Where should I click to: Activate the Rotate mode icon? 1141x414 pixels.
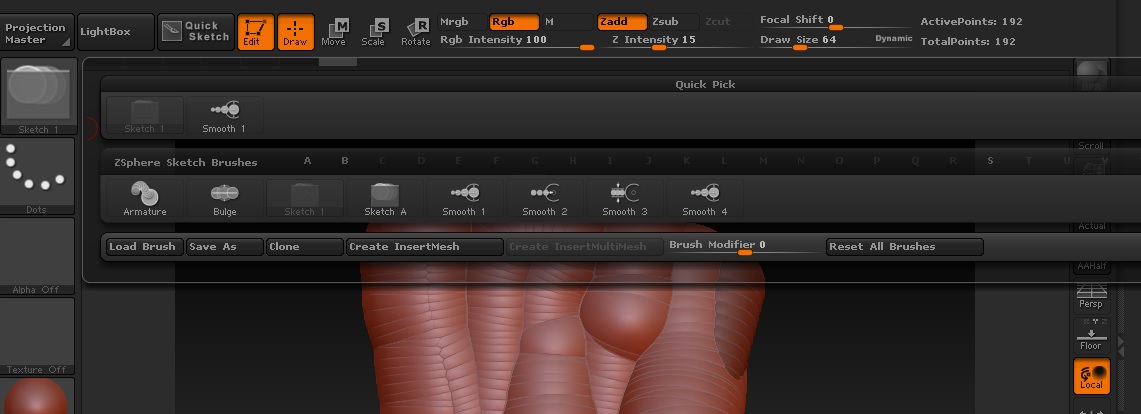coord(416,32)
